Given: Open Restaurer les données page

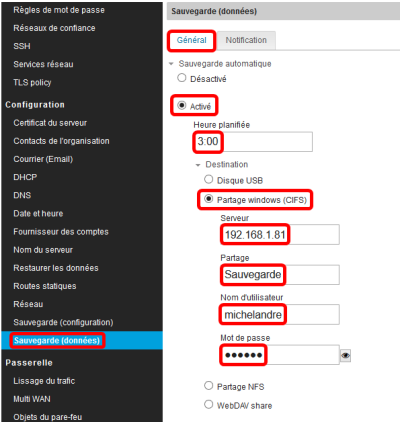Looking at the screenshot, I should click(x=56, y=268).
